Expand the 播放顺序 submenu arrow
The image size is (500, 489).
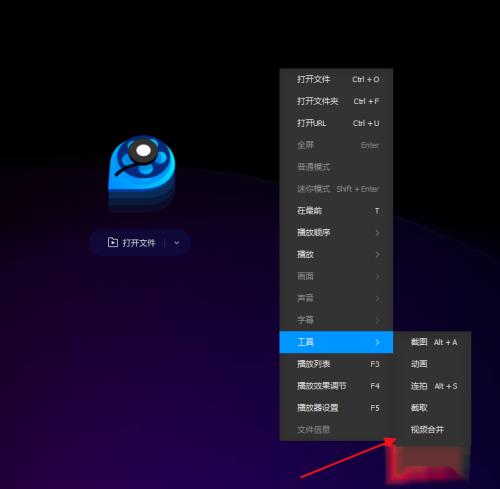pos(377,233)
